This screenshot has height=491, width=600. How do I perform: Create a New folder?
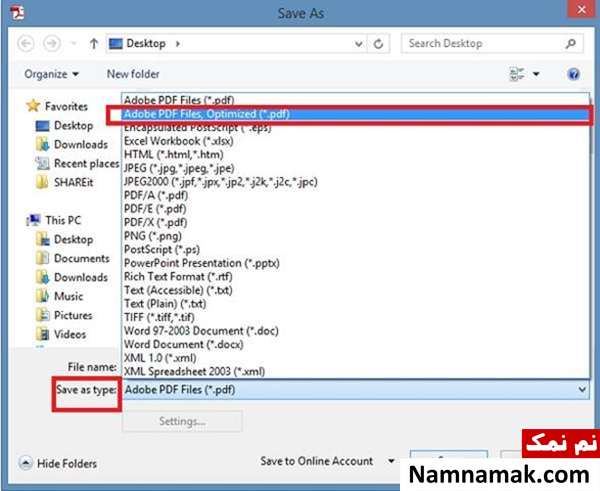click(x=133, y=74)
